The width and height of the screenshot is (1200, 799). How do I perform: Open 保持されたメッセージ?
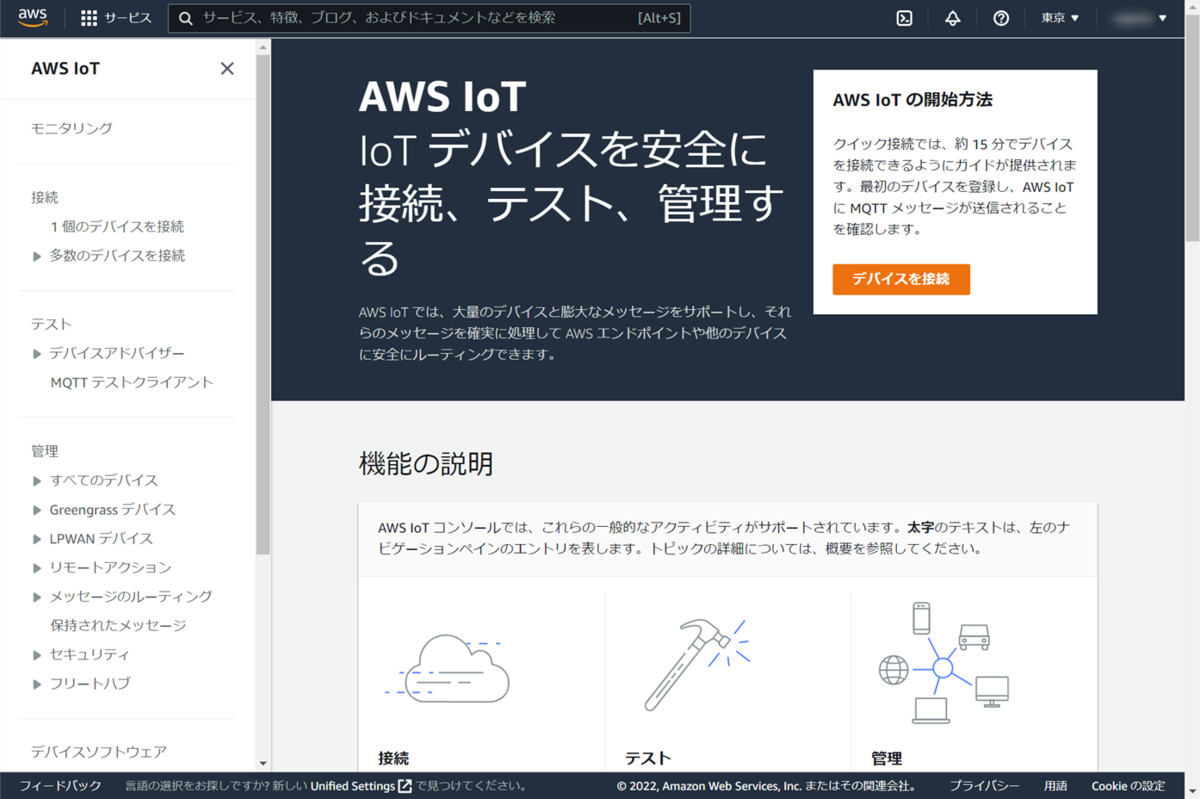(118, 626)
